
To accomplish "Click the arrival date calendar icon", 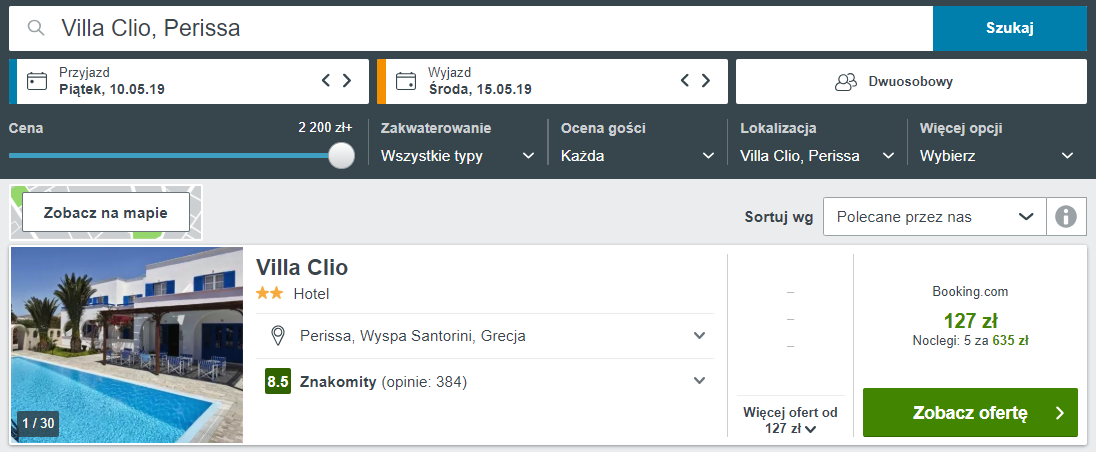I will coord(36,81).
